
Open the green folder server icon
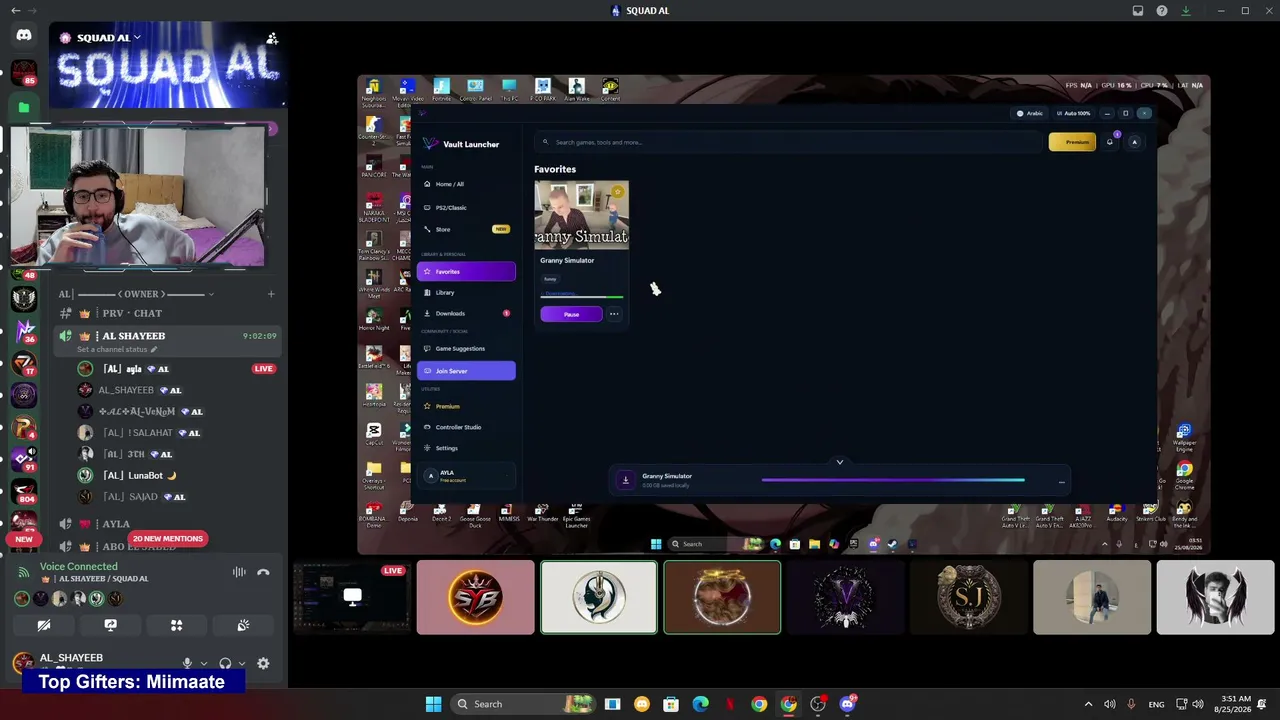click(x=24, y=107)
